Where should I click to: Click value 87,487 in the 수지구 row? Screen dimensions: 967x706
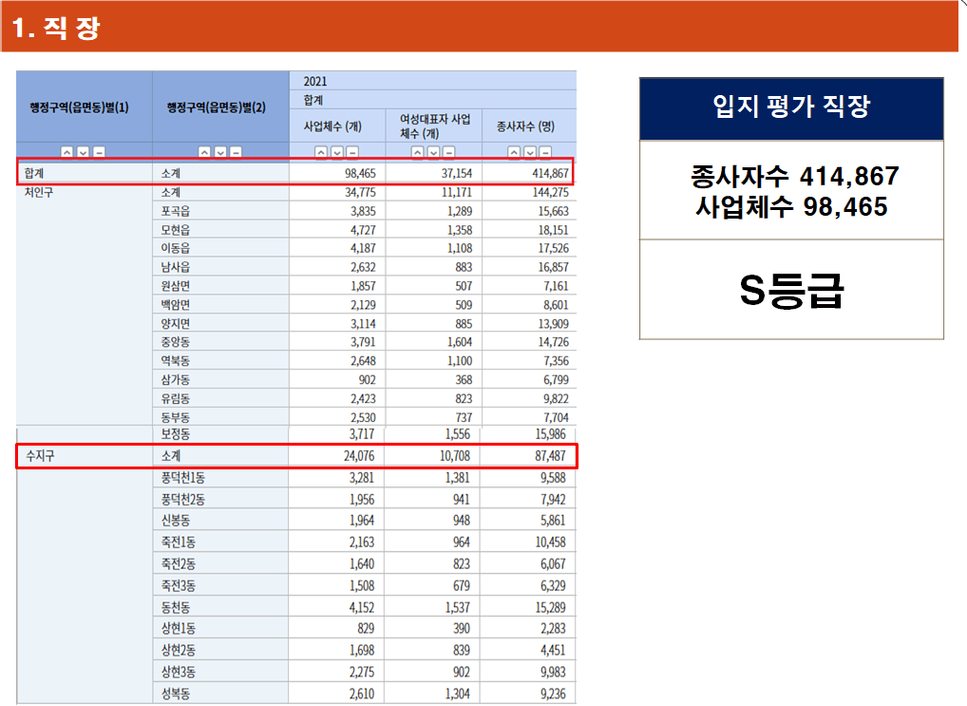click(x=550, y=456)
